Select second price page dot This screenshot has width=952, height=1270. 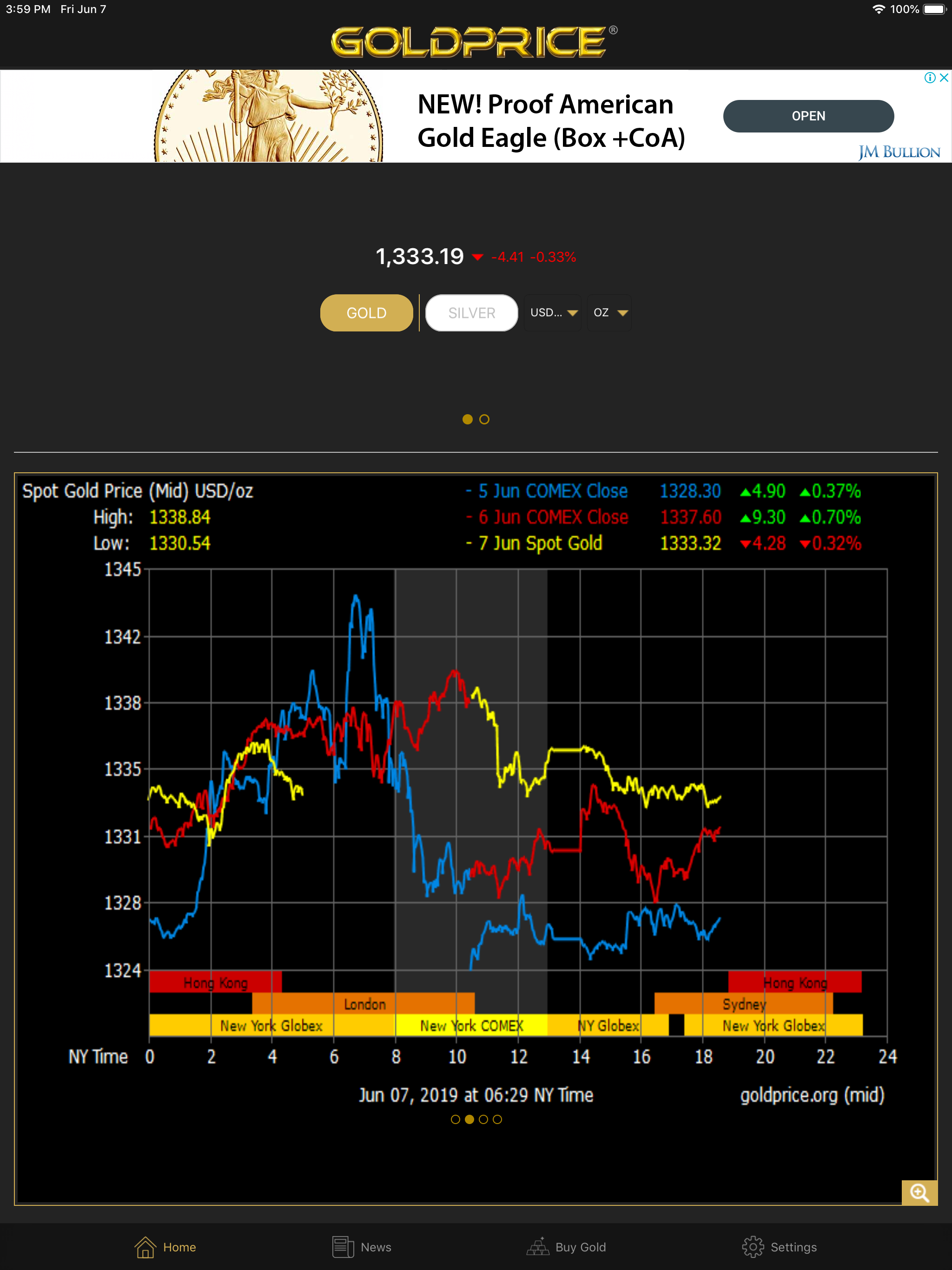(x=485, y=420)
